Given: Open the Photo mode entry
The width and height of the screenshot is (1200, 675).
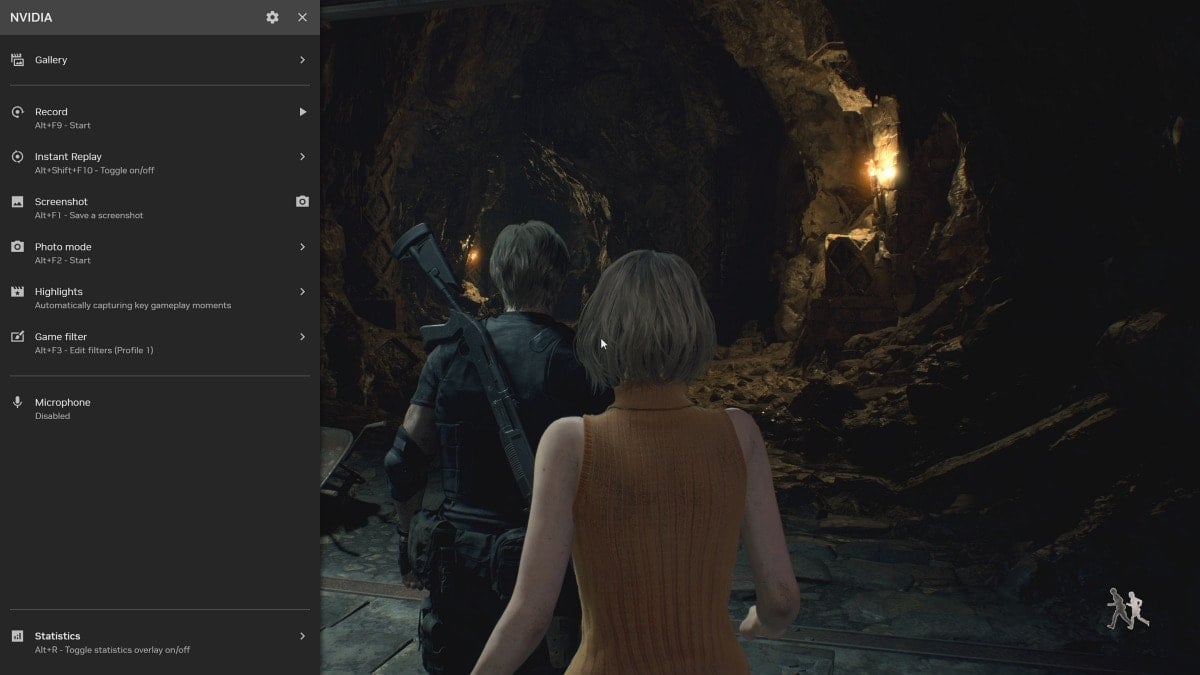Looking at the screenshot, I should 160,253.
